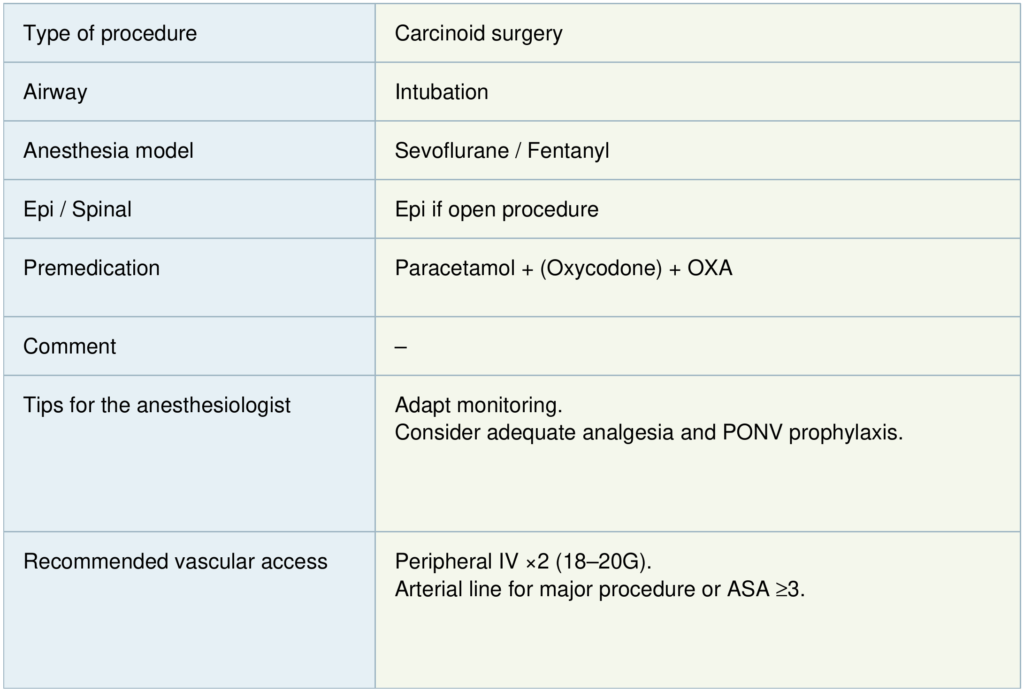Image resolution: width=1024 pixels, height=692 pixels.
Task: Select the 'Carcinoid surgery' value
Action: 478,33
